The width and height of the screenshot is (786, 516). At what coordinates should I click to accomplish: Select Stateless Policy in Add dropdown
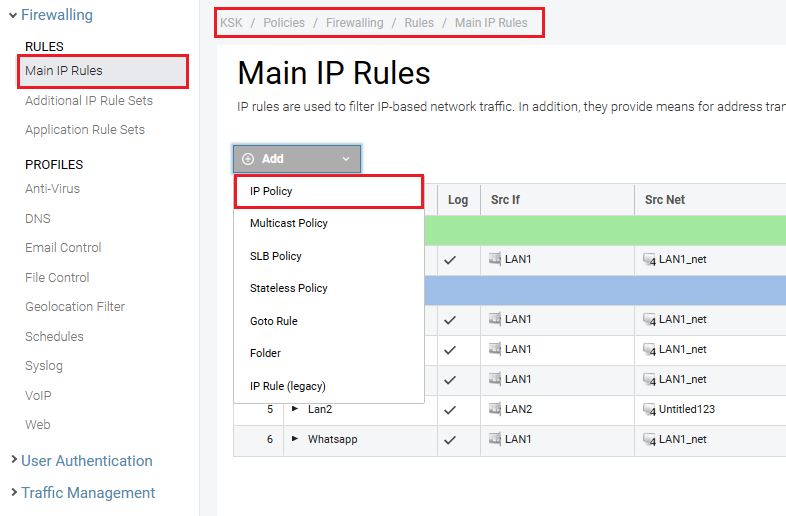coord(289,288)
